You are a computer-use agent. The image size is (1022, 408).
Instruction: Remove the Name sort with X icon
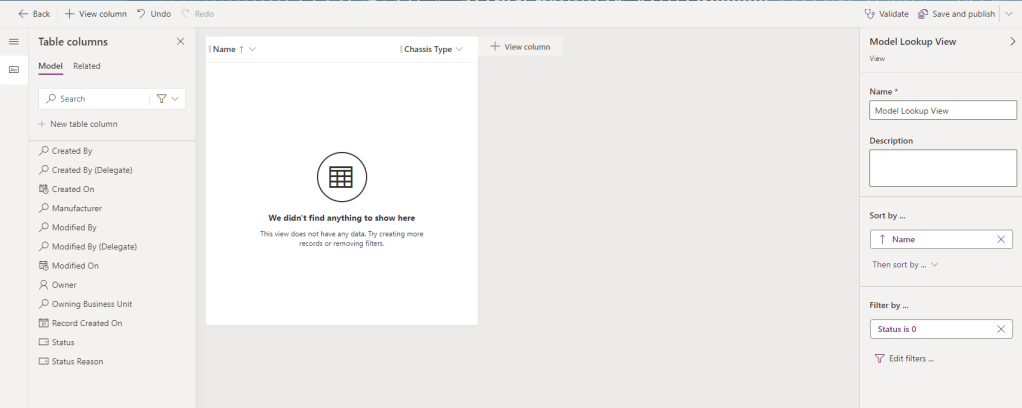click(1001, 240)
